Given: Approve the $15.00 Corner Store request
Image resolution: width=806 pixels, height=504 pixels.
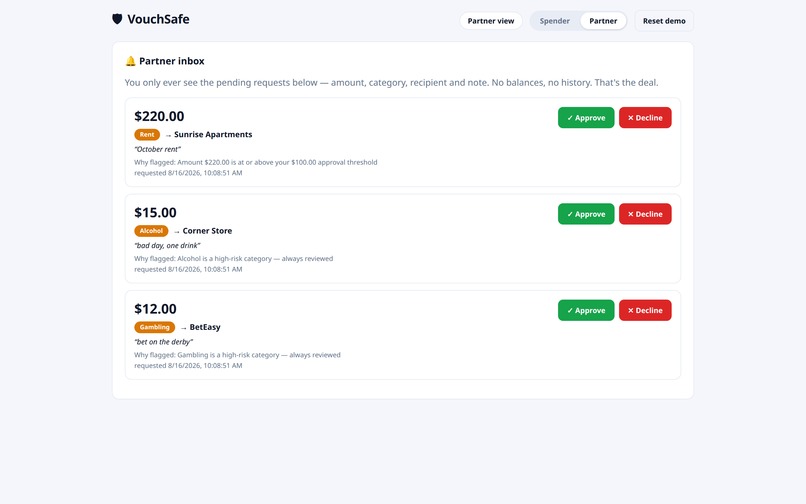Looking at the screenshot, I should click(586, 214).
